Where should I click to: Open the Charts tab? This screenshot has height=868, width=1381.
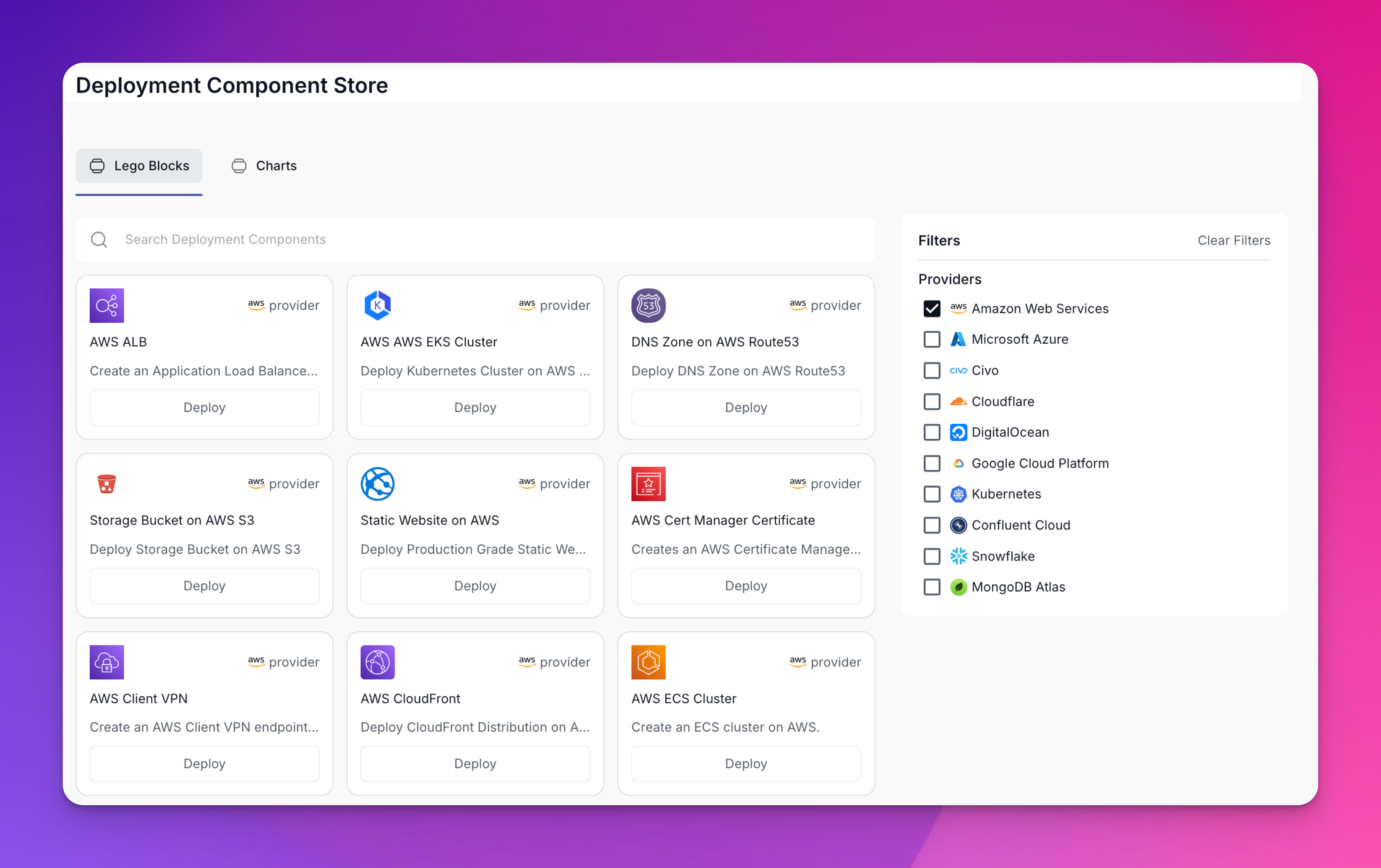pyautogui.click(x=264, y=166)
